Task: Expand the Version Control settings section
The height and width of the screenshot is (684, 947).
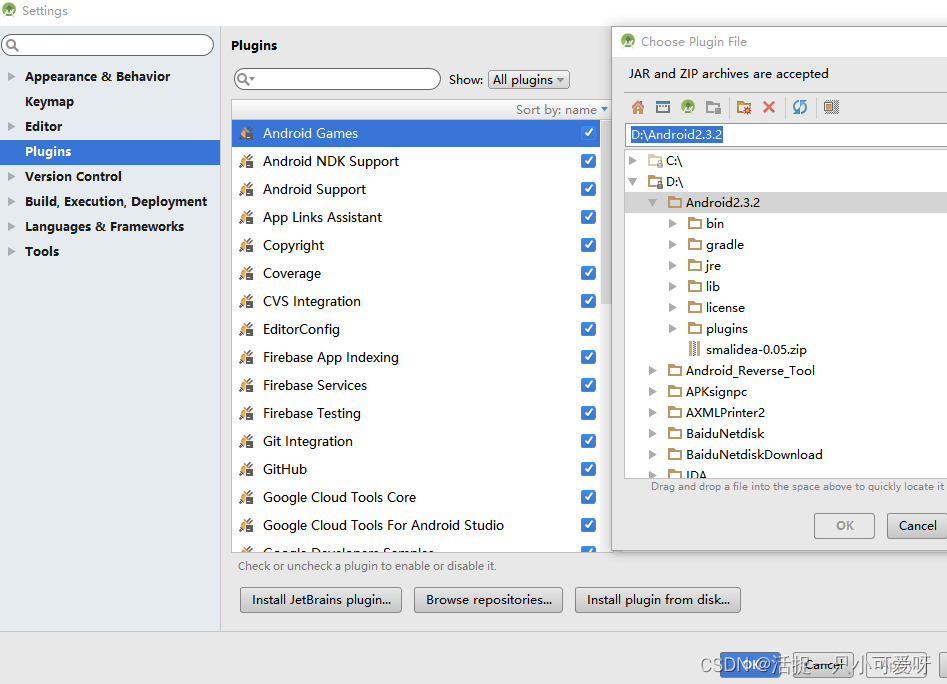Action: pos(11,176)
